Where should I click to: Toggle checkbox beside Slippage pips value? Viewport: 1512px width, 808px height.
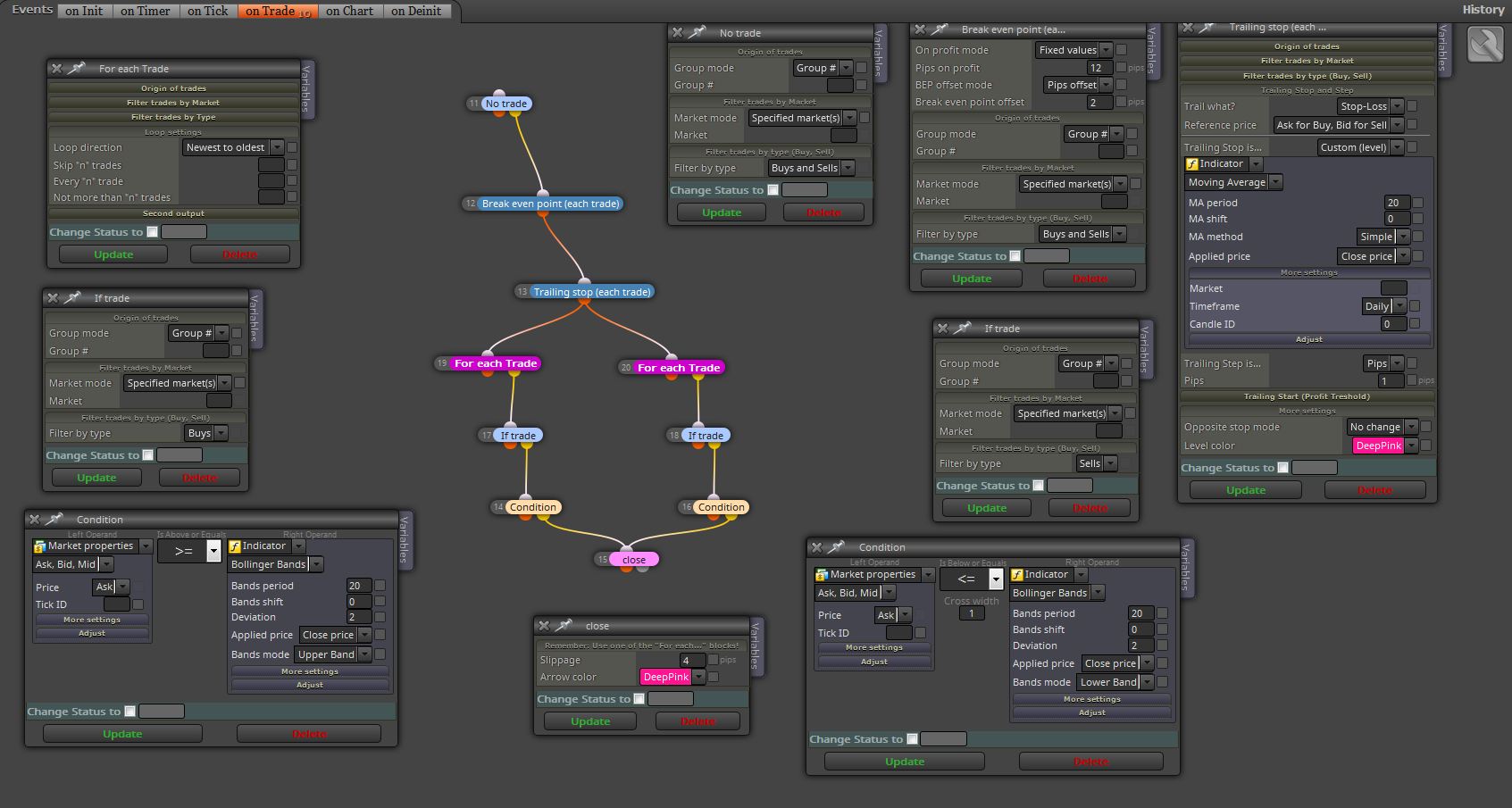click(713, 660)
